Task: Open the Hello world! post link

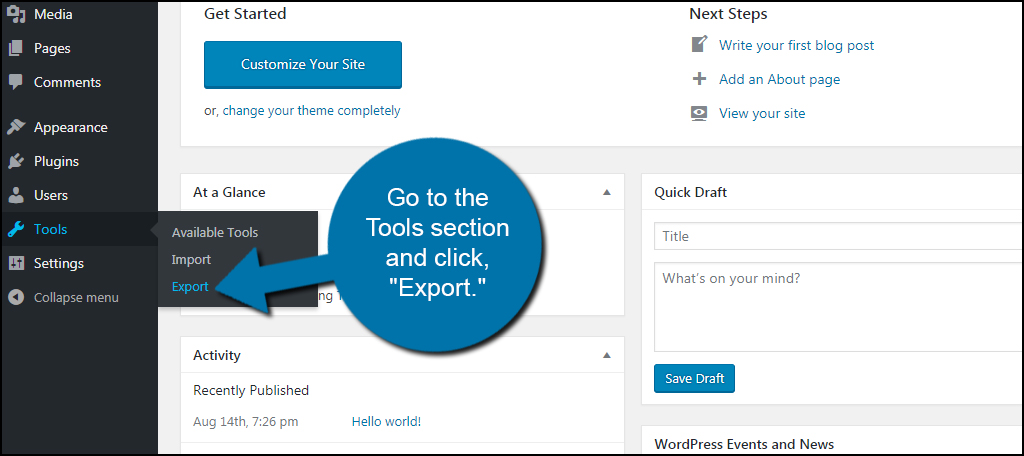Action: (x=387, y=421)
